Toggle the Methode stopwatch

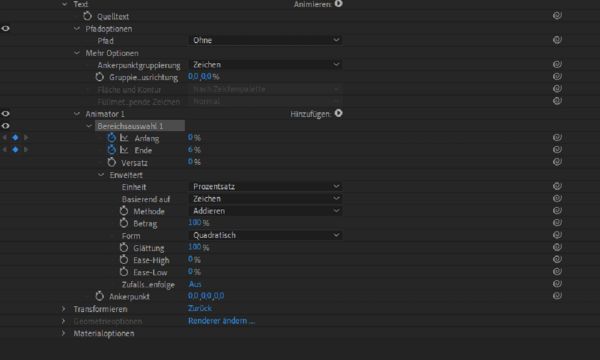point(124,211)
